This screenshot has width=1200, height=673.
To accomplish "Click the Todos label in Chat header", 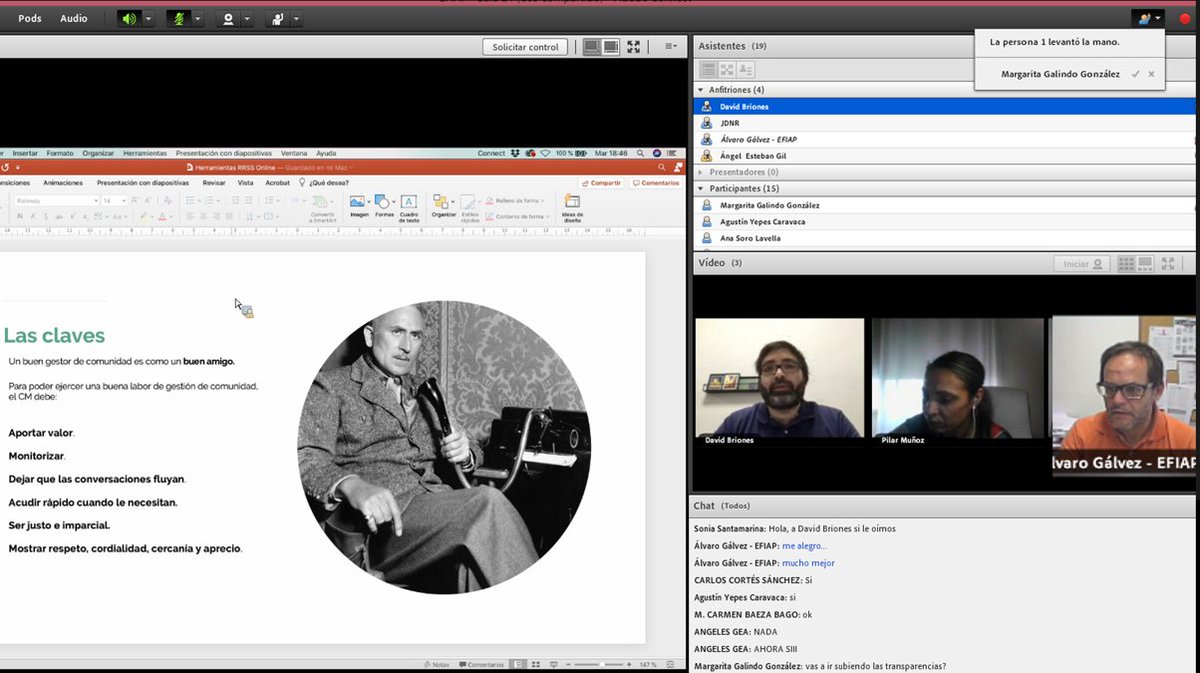I will pyautogui.click(x=735, y=506).
